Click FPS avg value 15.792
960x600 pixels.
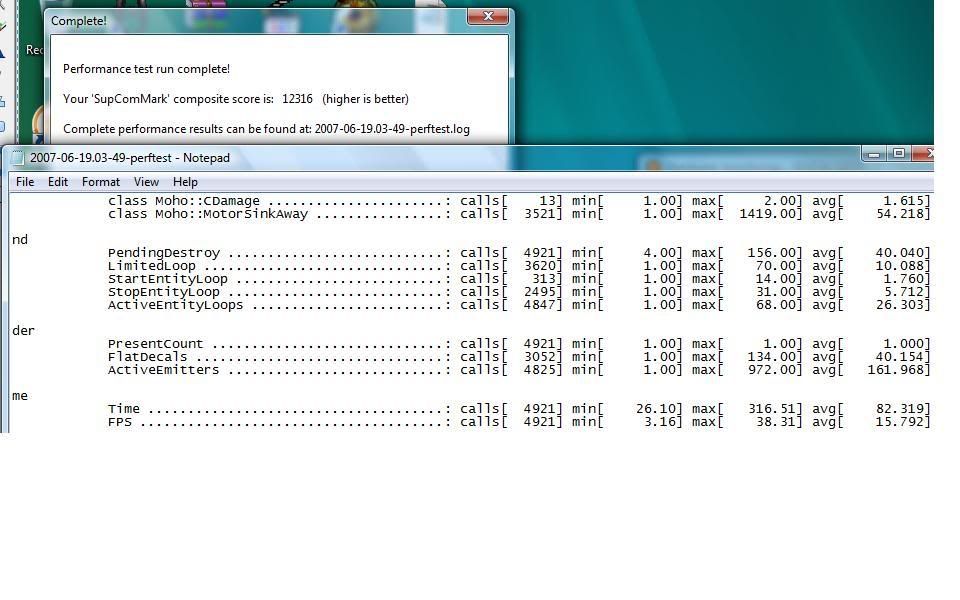tap(900, 422)
